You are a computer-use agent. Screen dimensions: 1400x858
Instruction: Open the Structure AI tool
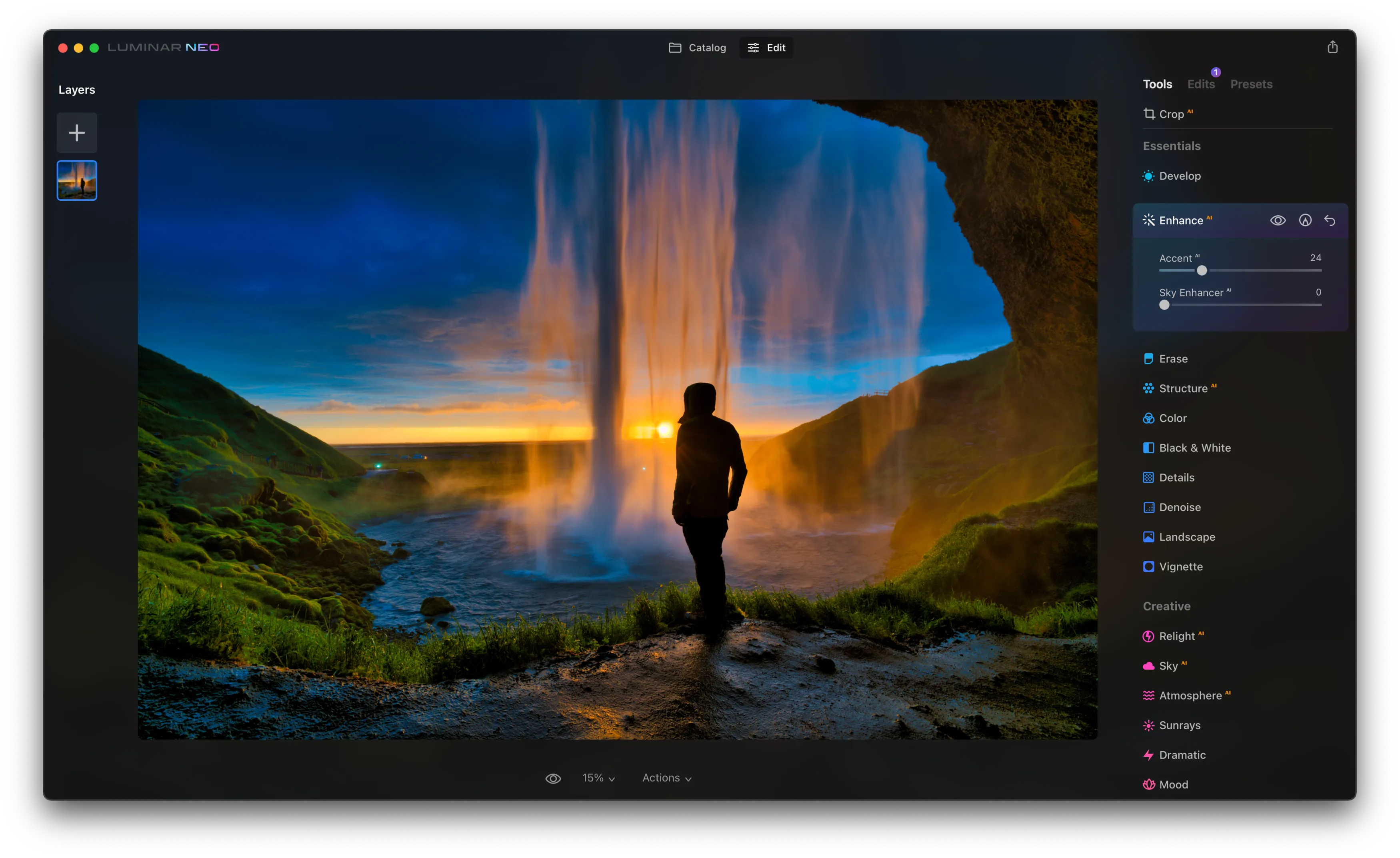point(1184,388)
